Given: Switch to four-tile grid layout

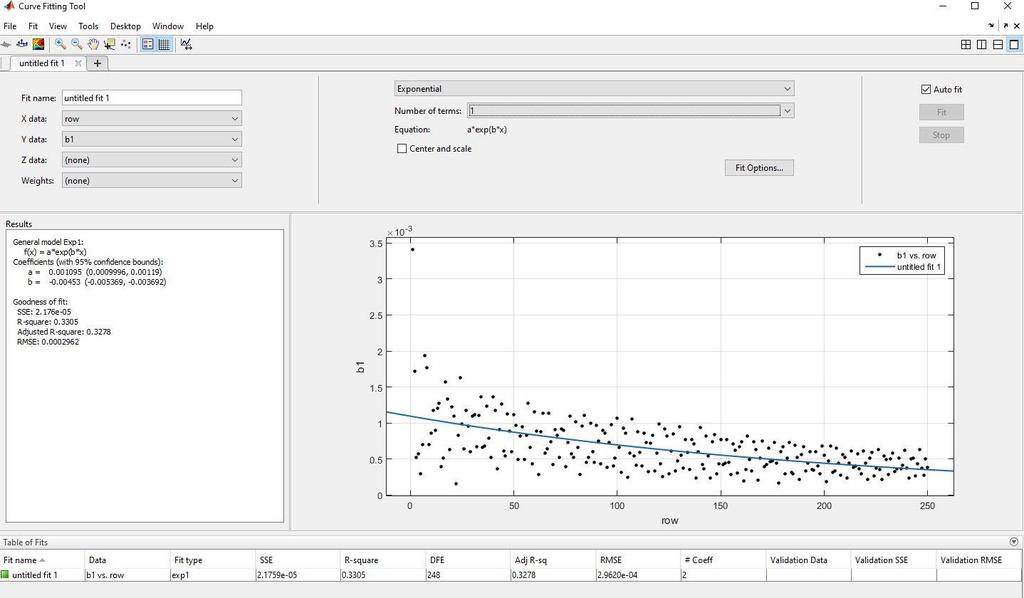Looking at the screenshot, I should [966, 44].
